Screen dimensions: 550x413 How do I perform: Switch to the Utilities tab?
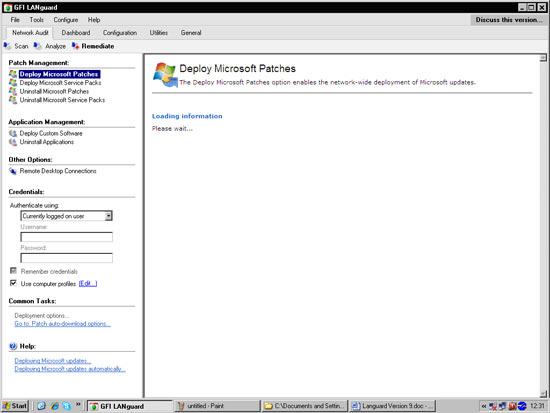coord(159,33)
